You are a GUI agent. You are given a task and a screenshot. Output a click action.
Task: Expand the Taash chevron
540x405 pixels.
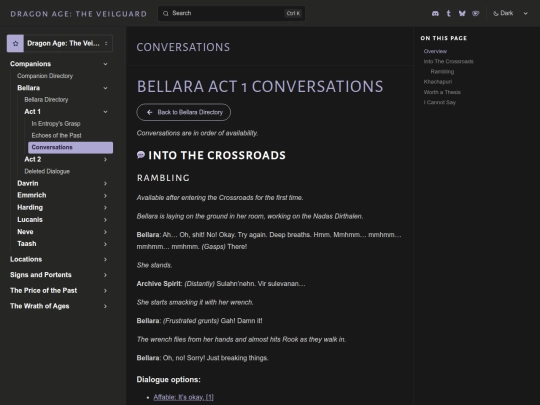coord(105,244)
